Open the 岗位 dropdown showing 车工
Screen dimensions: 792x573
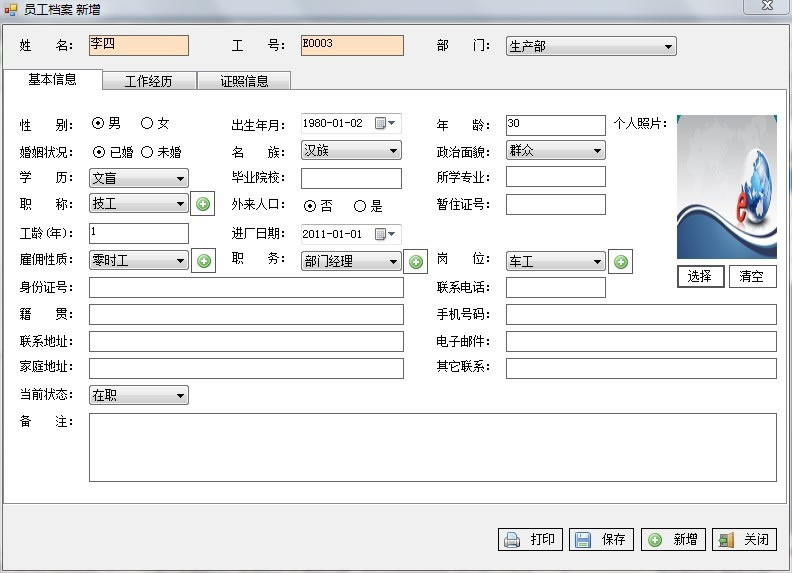(x=556, y=261)
